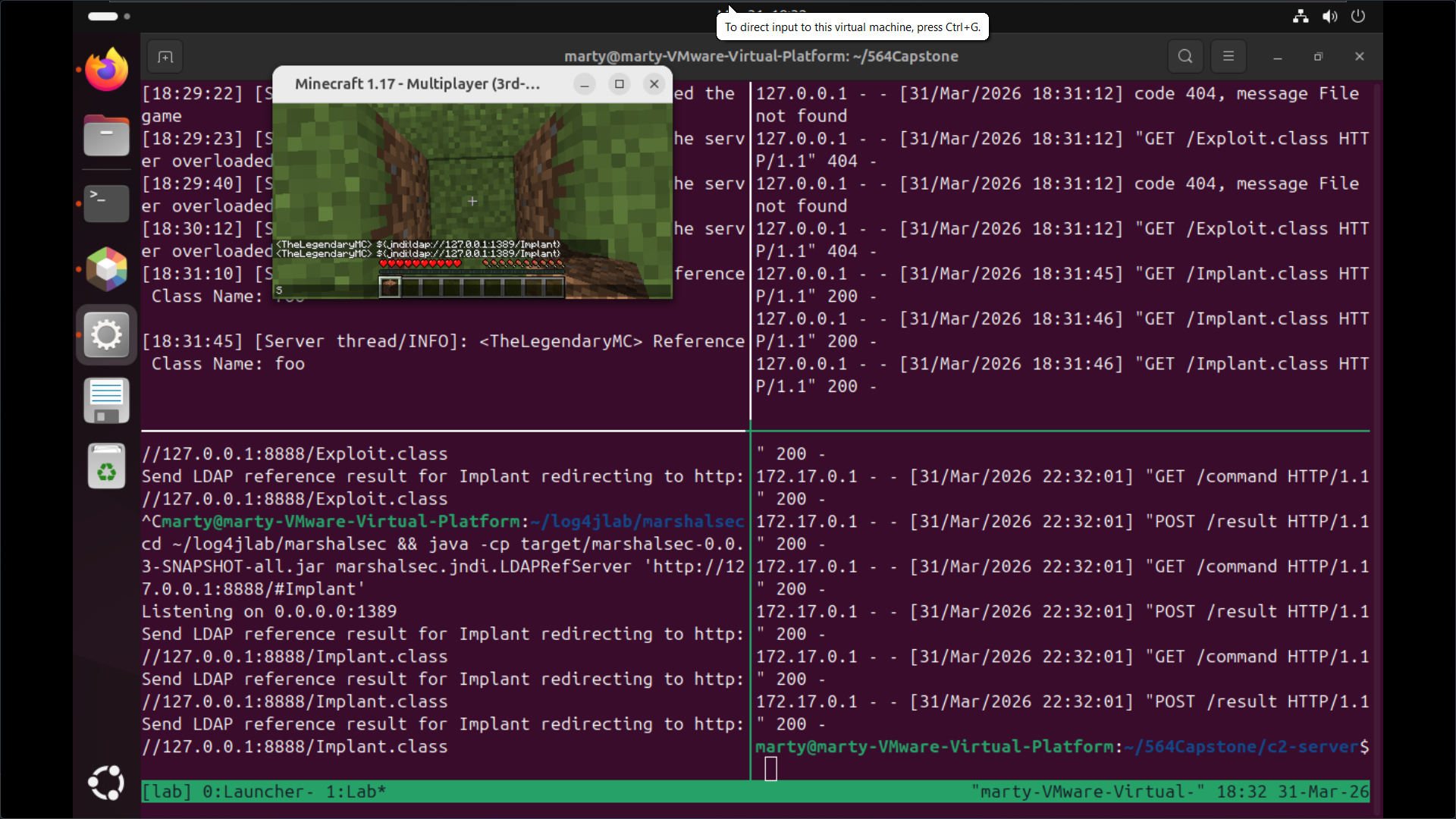Open Settings gear icon in the dock
The width and height of the screenshot is (1456, 819).
point(106,334)
